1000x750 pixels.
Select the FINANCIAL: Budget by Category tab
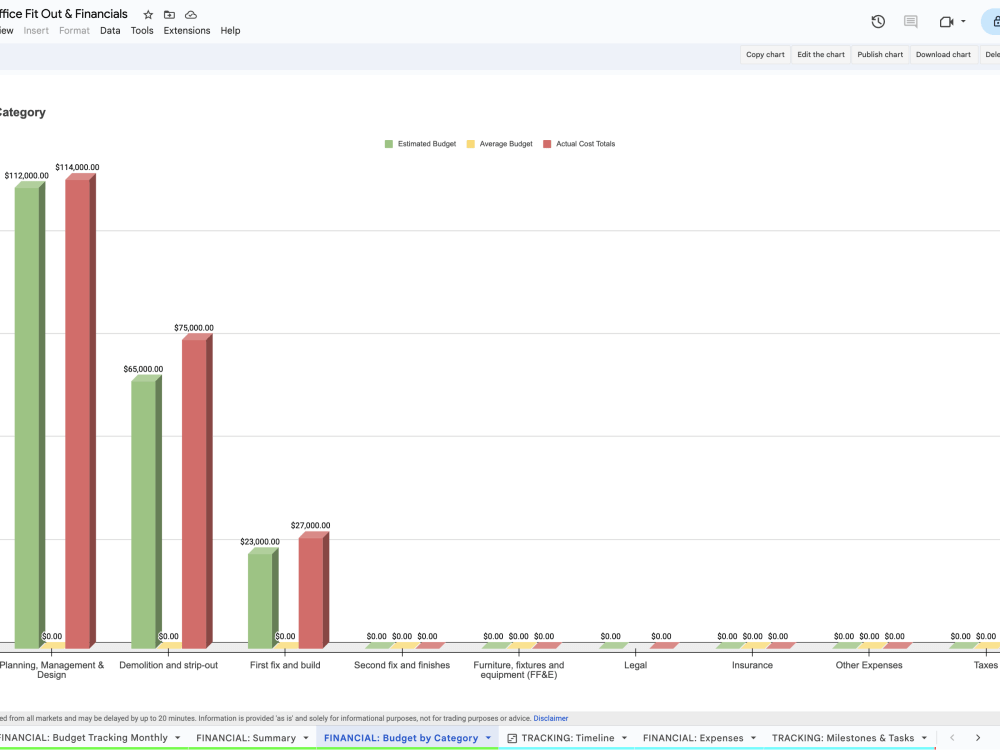[x=401, y=738]
